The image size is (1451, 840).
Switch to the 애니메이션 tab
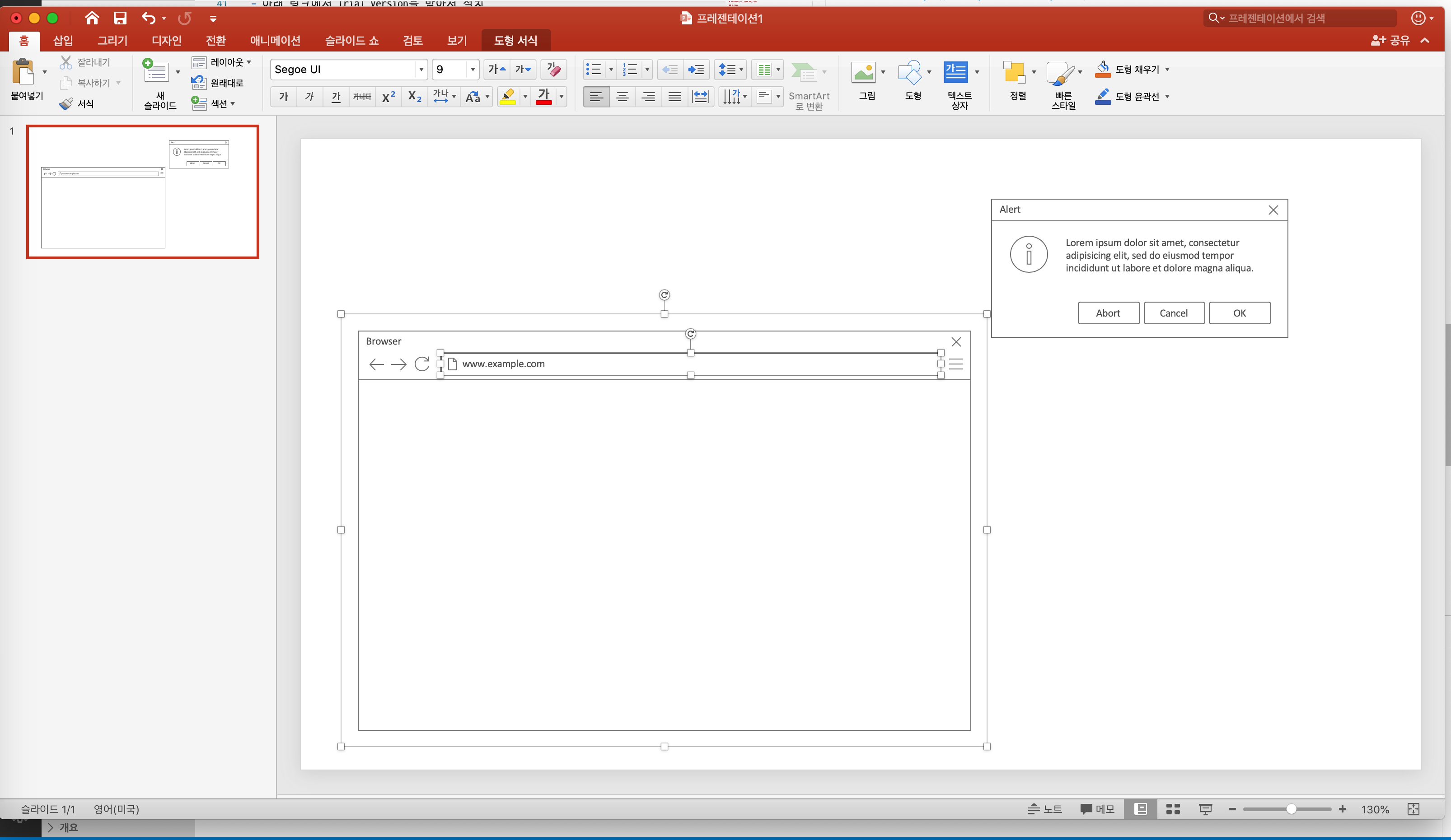275,40
